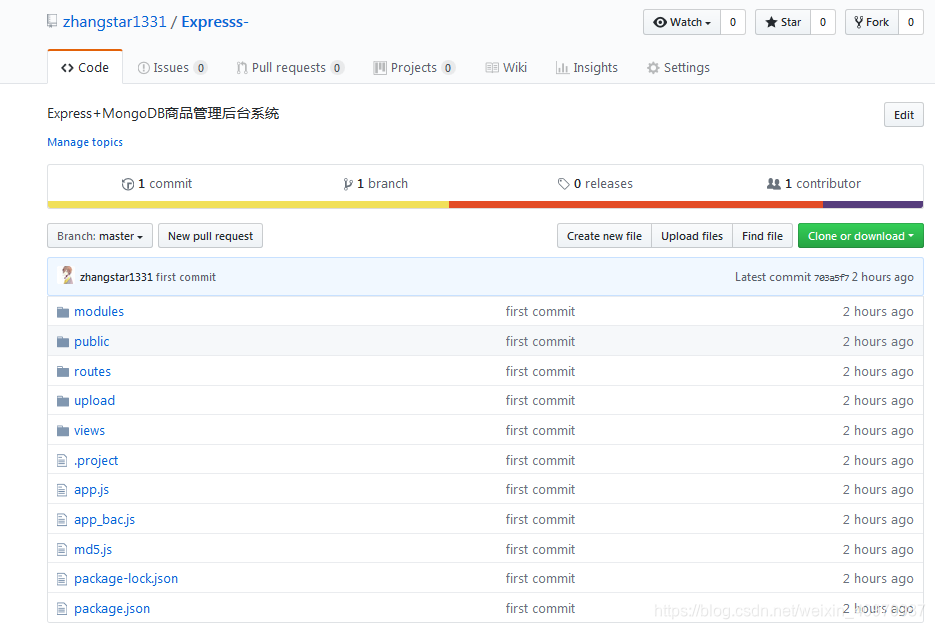Image resolution: width=935 pixels, height=629 pixels.
Task: Click the repository book icon beside zhangstar1331
Action: click(x=52, y=21)
